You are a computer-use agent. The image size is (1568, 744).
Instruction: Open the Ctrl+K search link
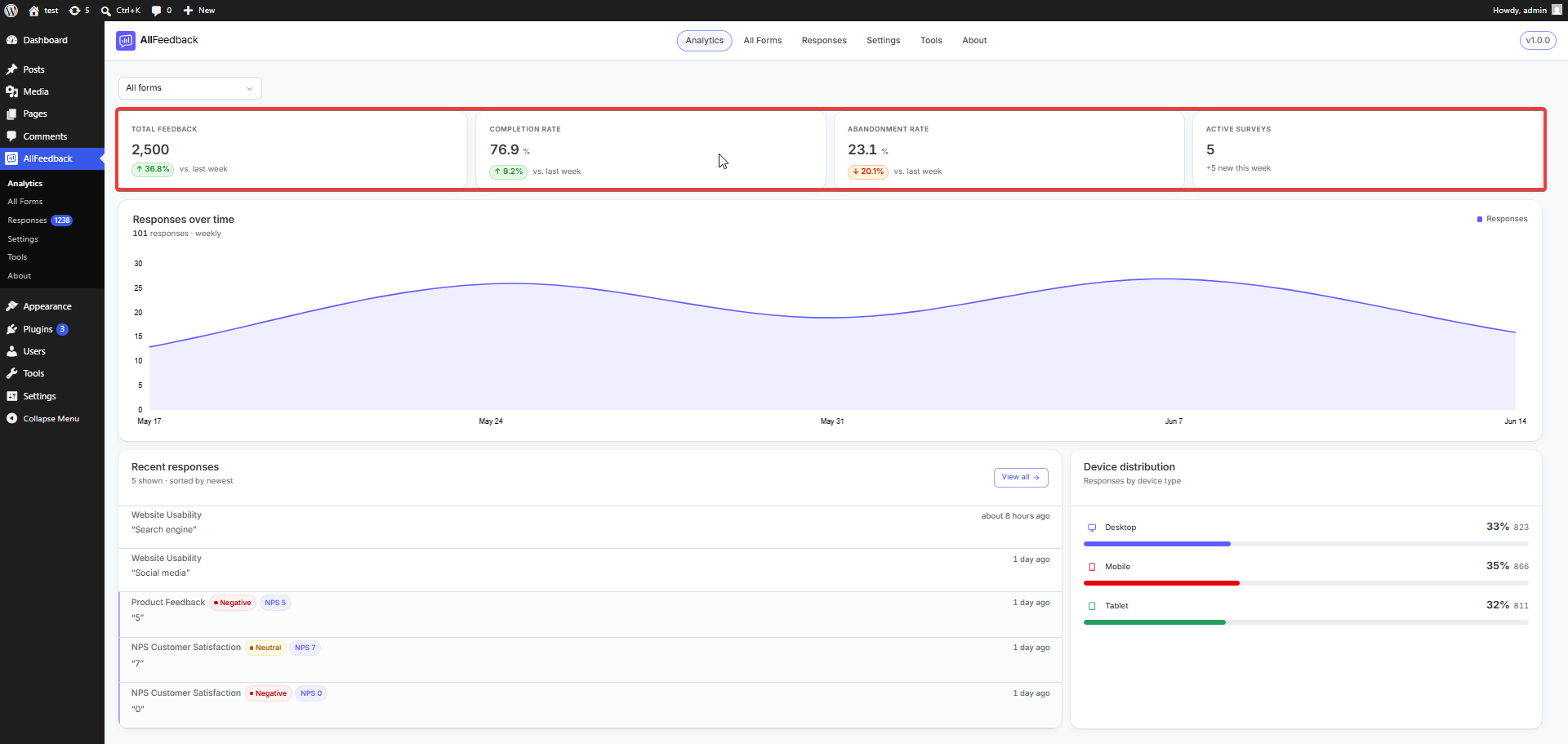click(121, 11)
